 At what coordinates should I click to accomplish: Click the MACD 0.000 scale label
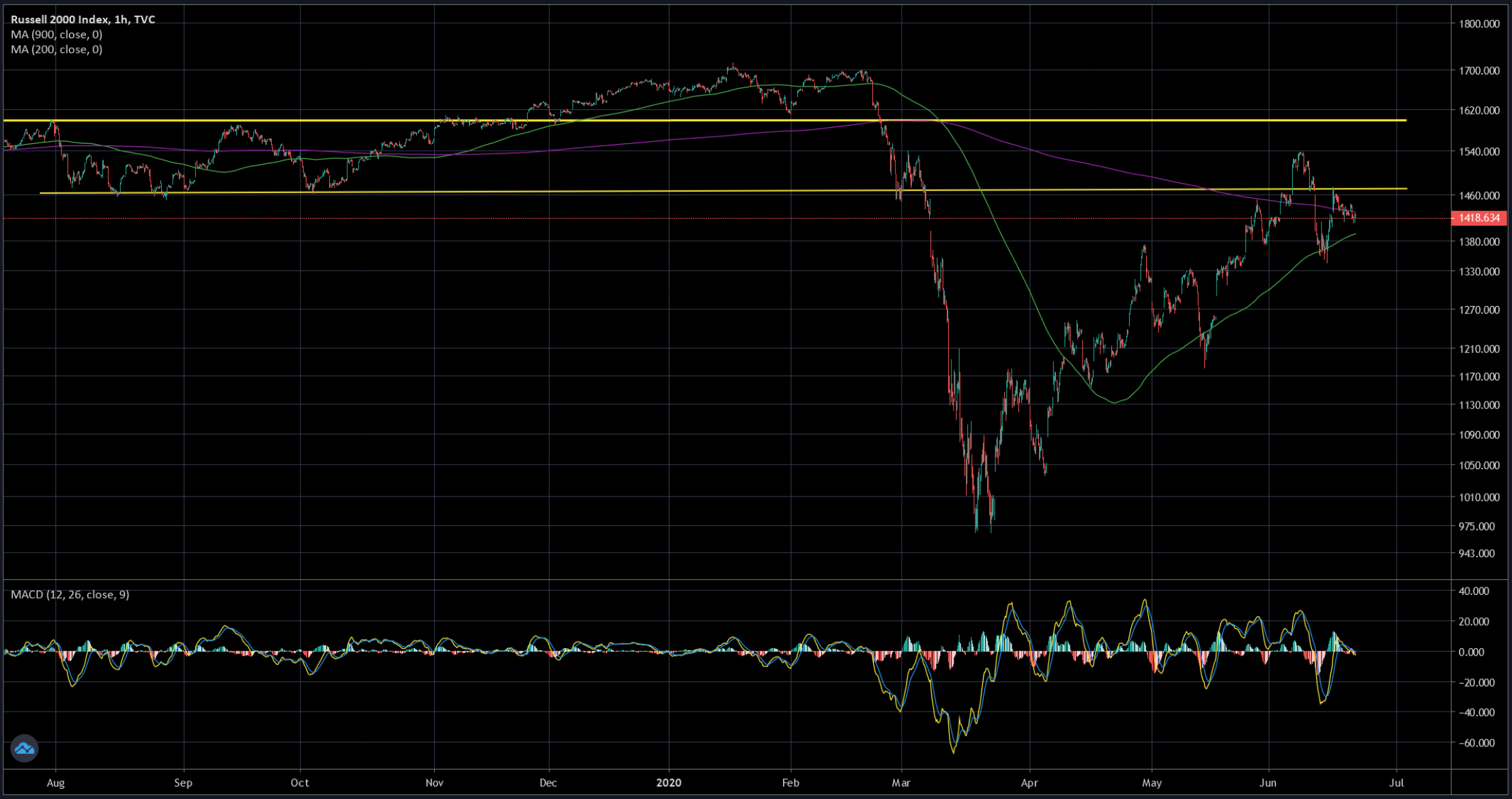(x=1471, y=652)
